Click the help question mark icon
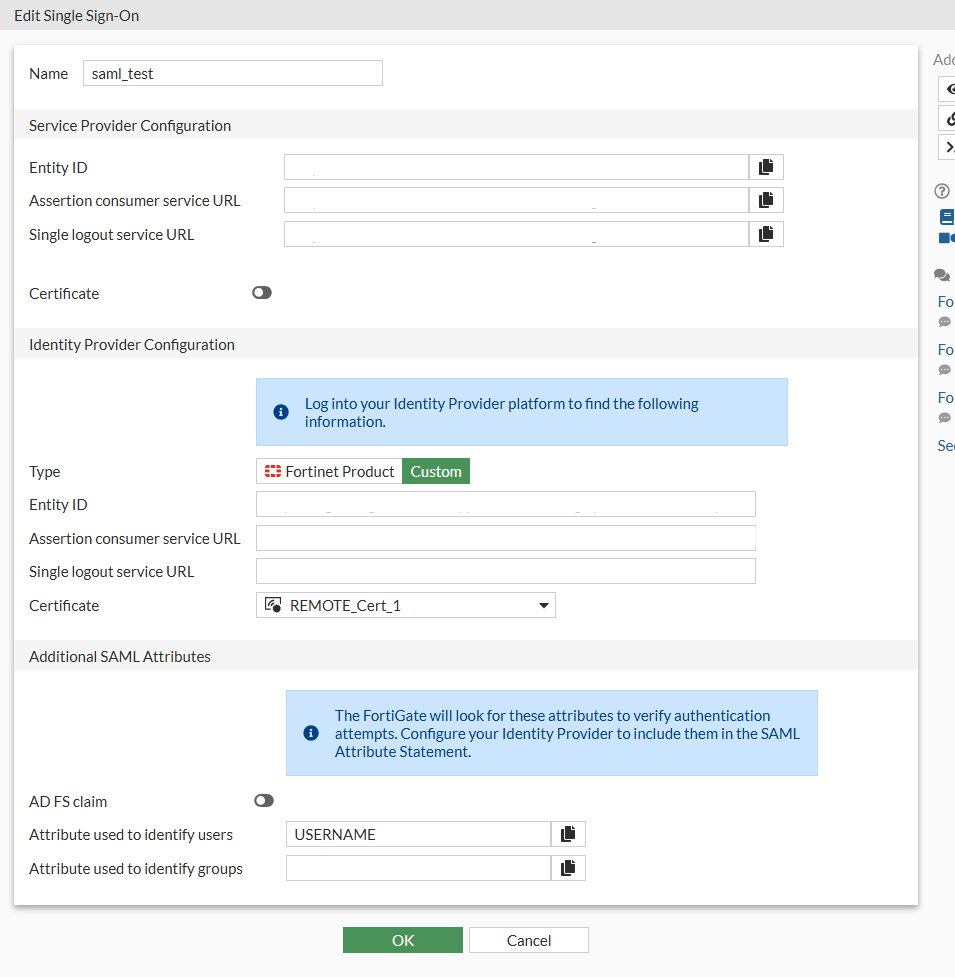Screen dimensions: 955x977 941,191
